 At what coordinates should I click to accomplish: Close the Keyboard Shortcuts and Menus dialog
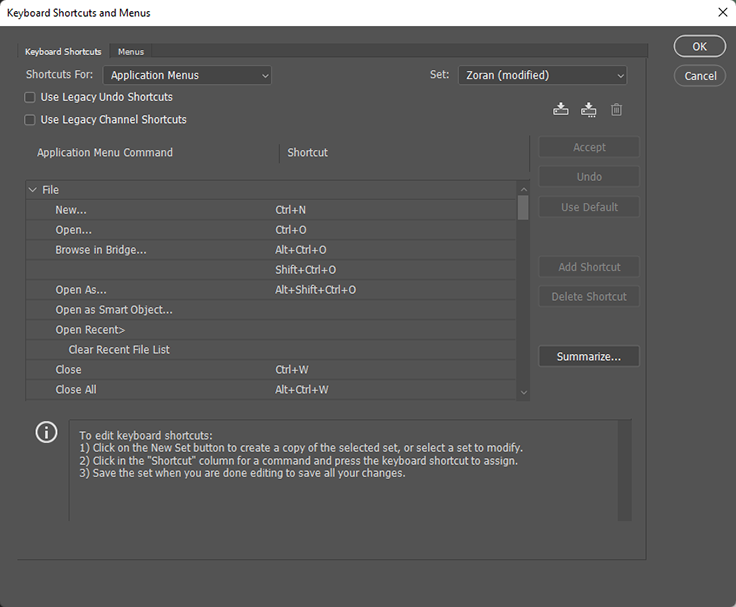(722, 12)
